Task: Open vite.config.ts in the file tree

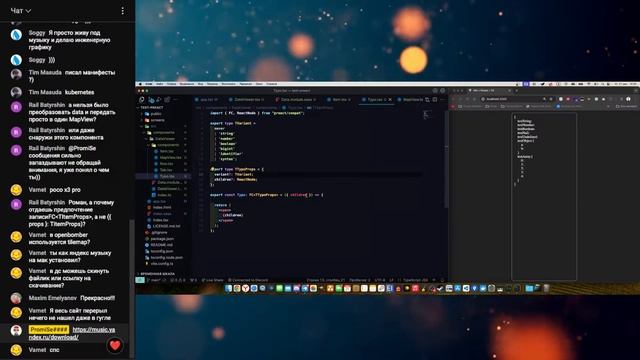Action: [x=162, y=264]
